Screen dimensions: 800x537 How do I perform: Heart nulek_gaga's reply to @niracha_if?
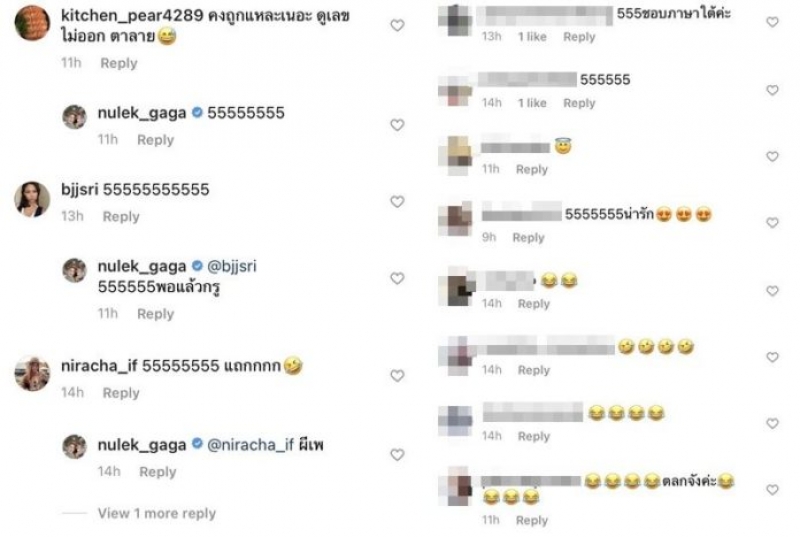point(397,454)
